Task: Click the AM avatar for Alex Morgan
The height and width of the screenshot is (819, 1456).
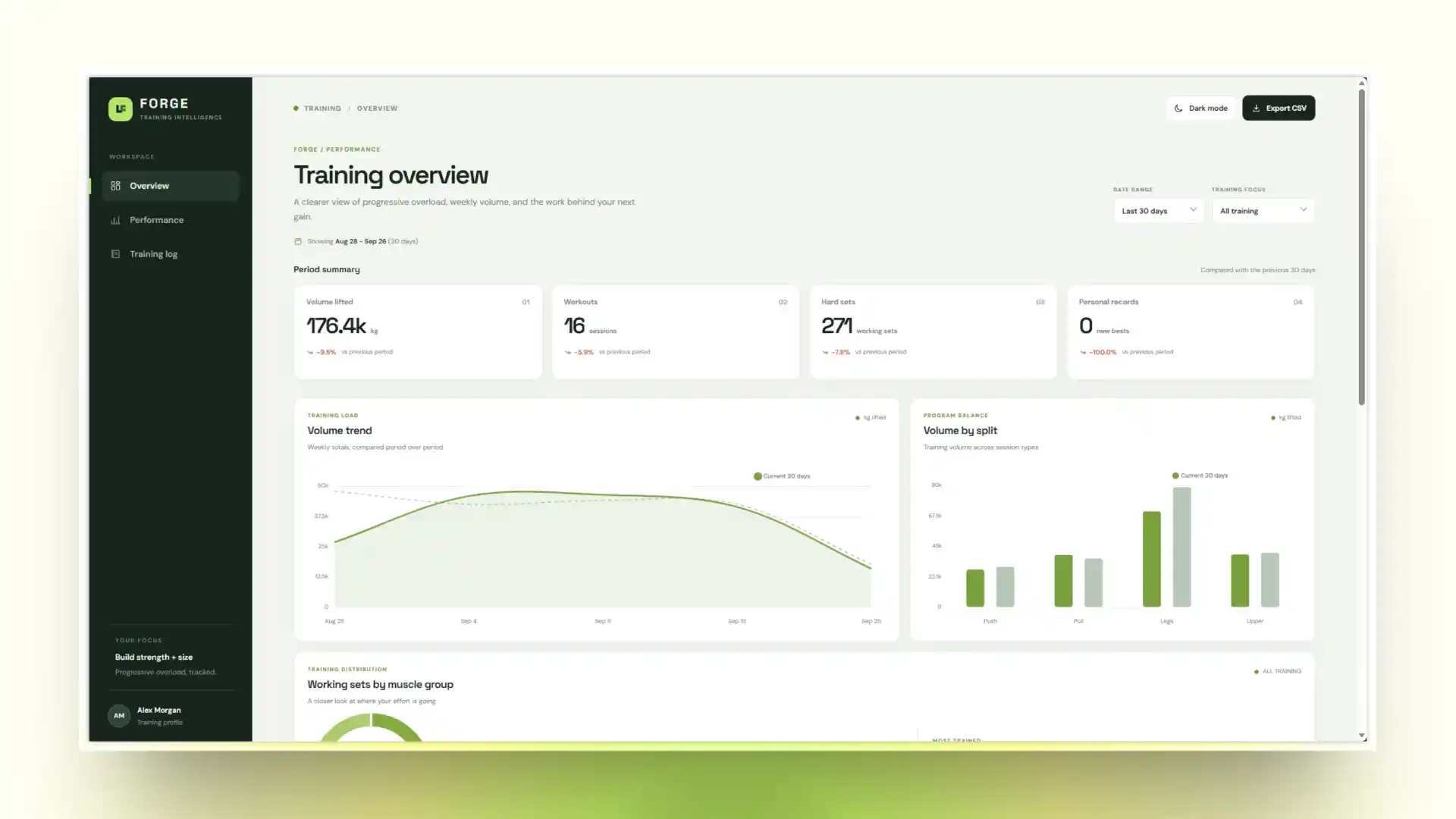Action: (x=119, y=716)
